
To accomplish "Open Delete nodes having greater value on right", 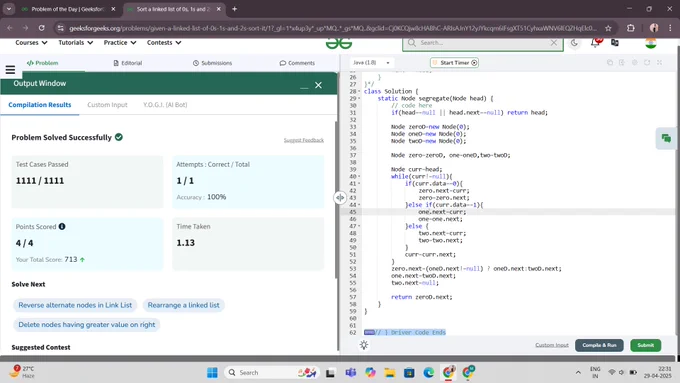I will point(86,324).
